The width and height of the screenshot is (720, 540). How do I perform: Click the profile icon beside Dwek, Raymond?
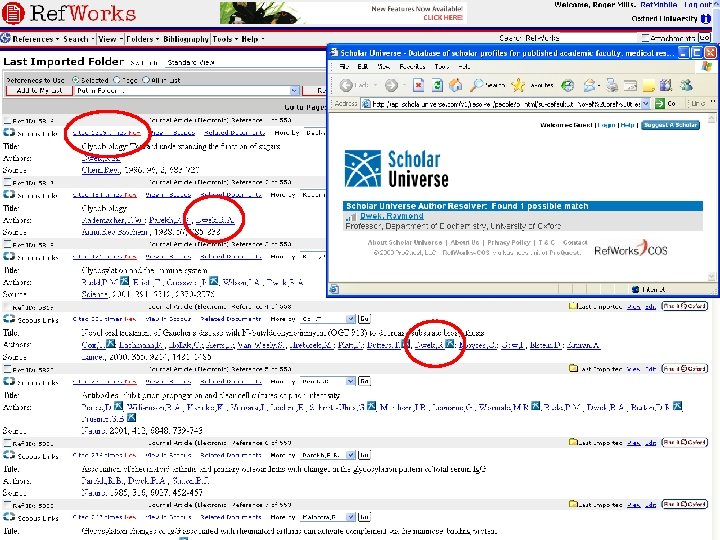(351, 217)
